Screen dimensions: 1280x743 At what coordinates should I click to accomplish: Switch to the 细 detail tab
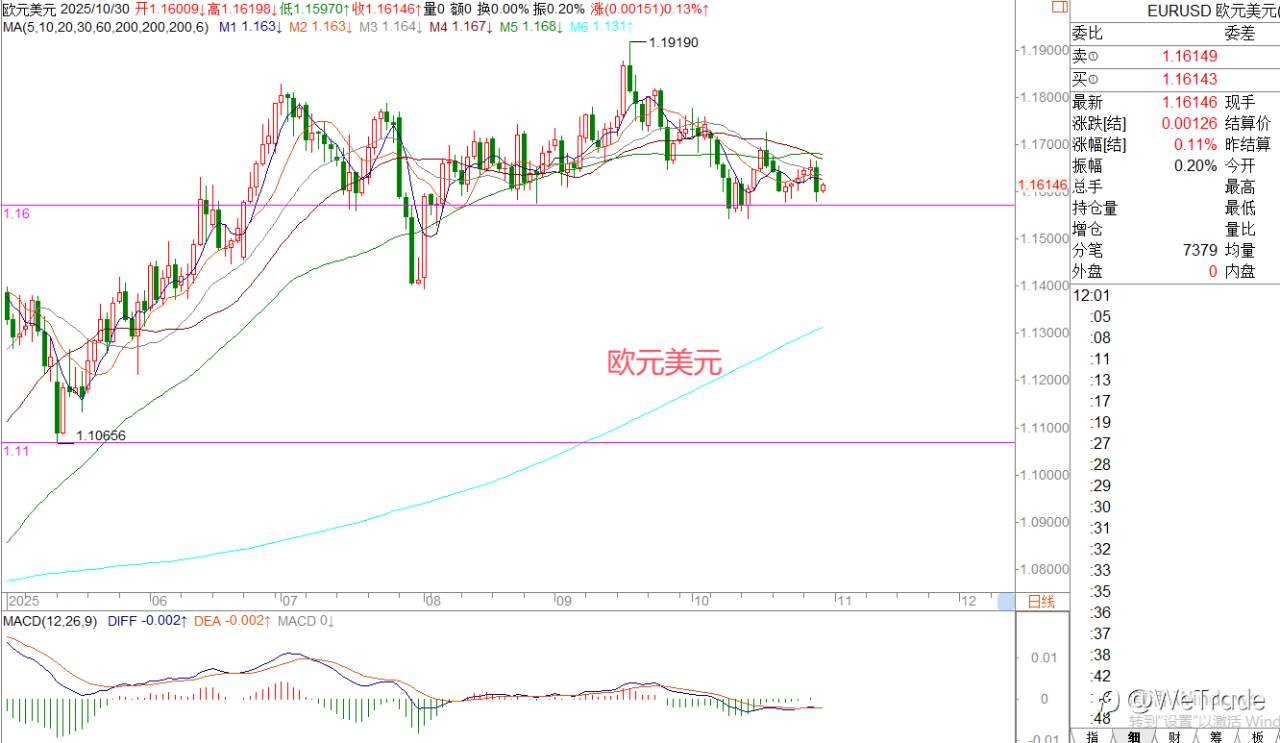click(1133, 736)
